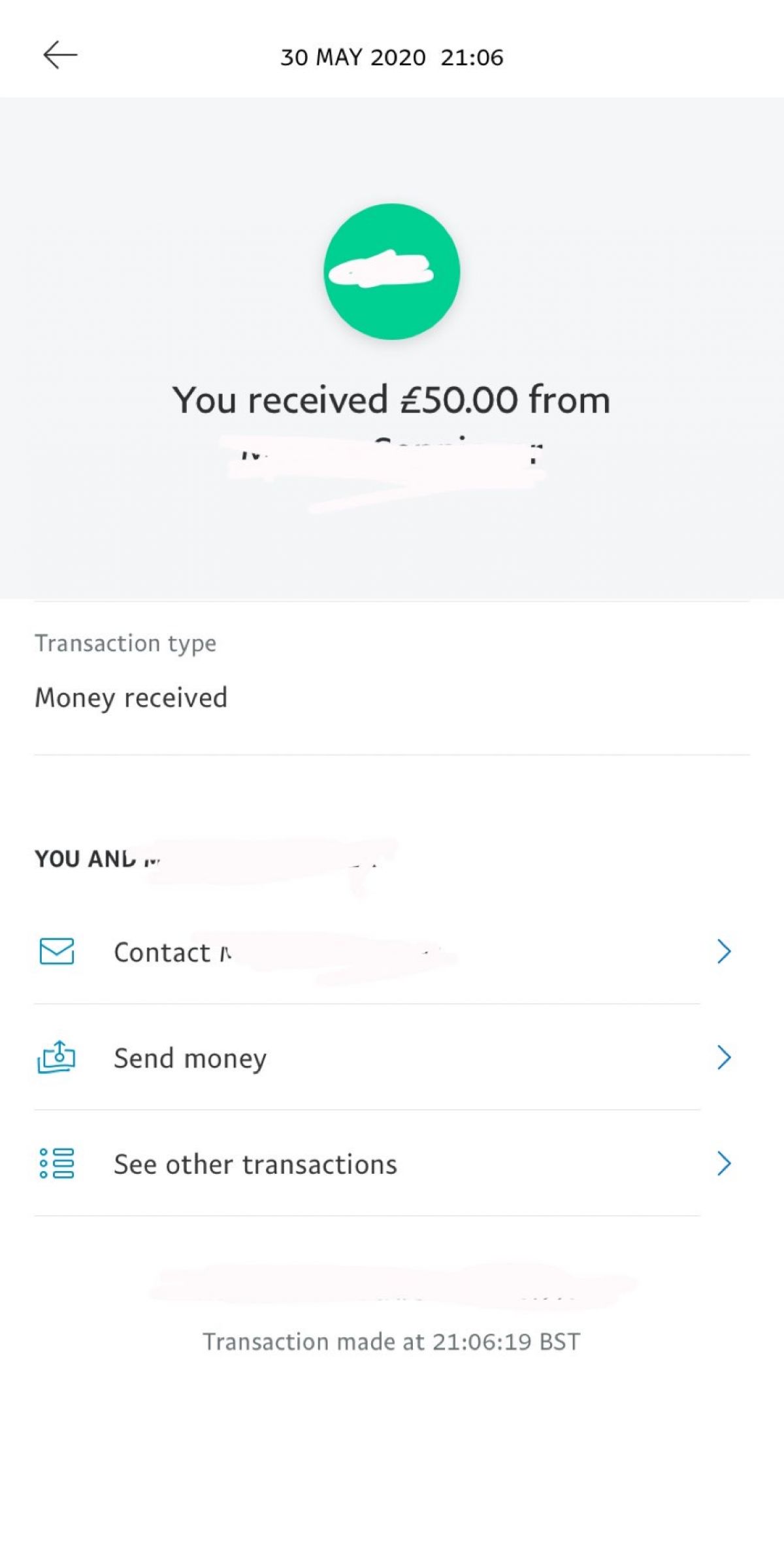Tap the 'Transaction made at 21:06:19 BST' text

coord(391,1342)
